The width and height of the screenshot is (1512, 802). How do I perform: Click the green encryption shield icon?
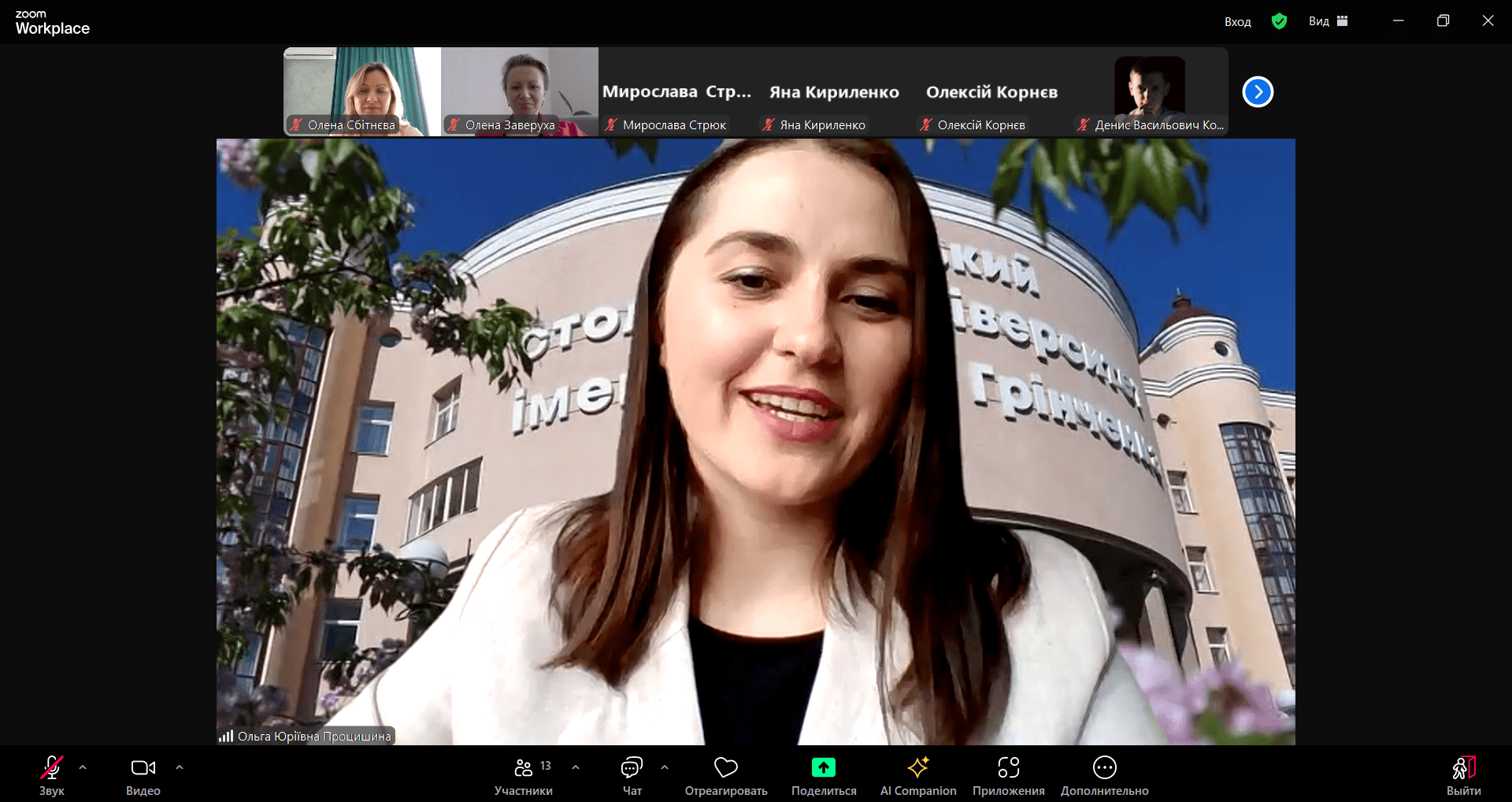(x=1279, y=21)
